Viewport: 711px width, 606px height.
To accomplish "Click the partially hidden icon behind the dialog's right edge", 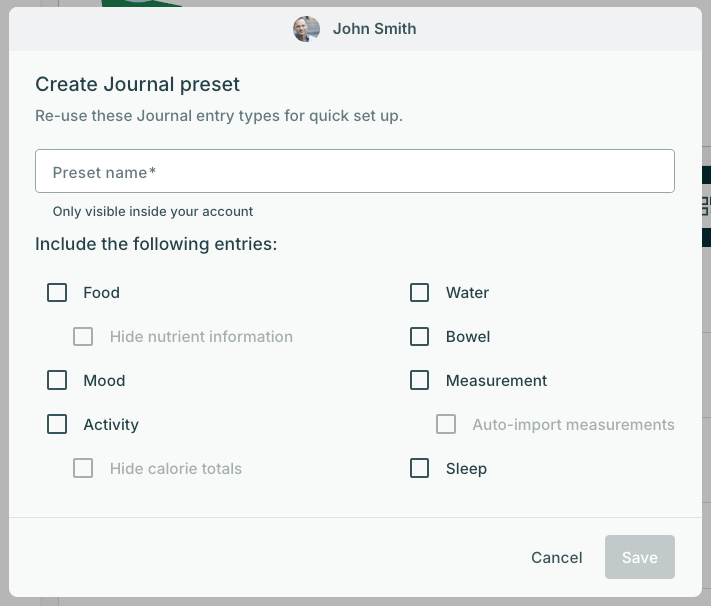I will [705, 207].
